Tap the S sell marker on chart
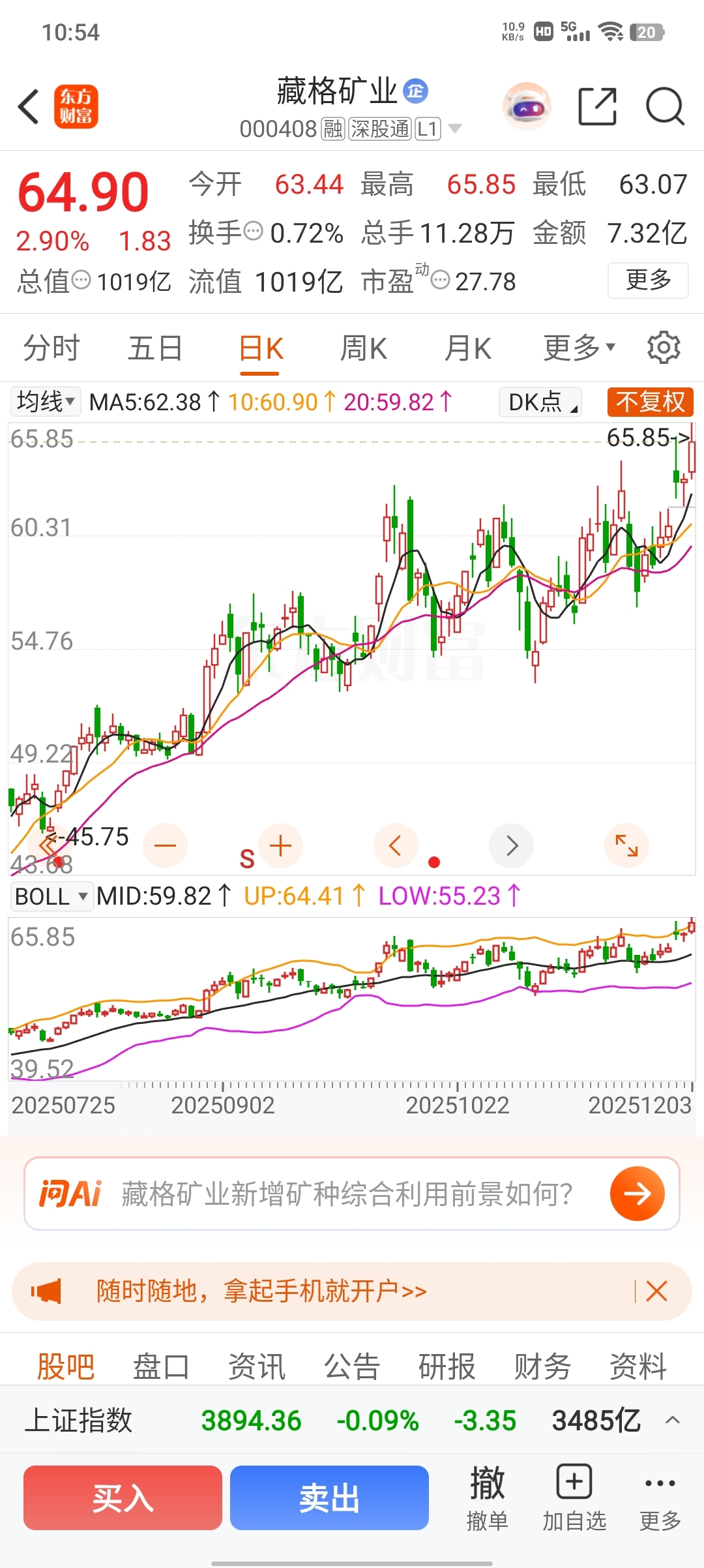Screen dimensions: 704x1568 pos(247,859)
